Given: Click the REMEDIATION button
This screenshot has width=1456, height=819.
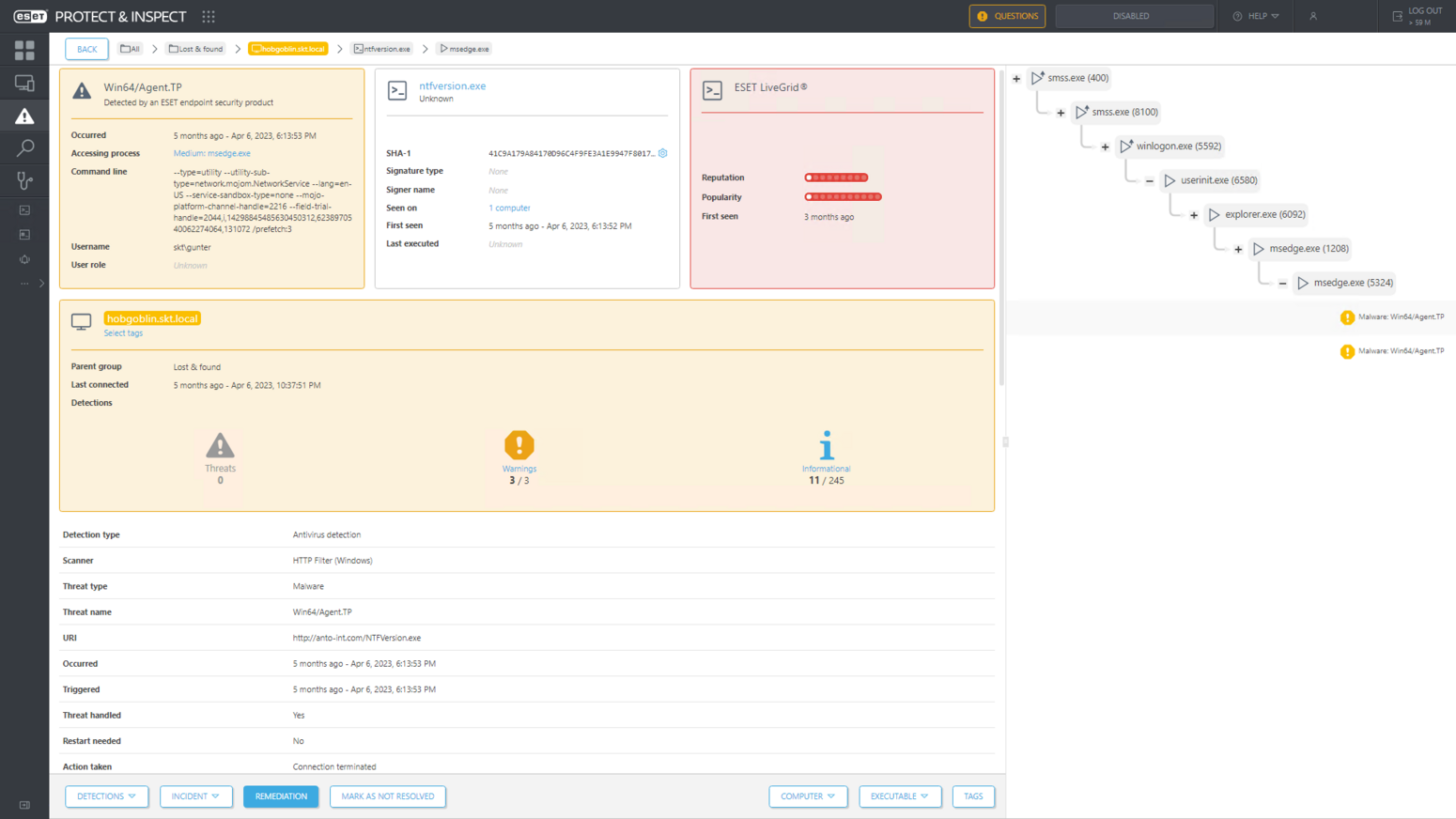Looking at the screenshot, I should tap(281, 796).
